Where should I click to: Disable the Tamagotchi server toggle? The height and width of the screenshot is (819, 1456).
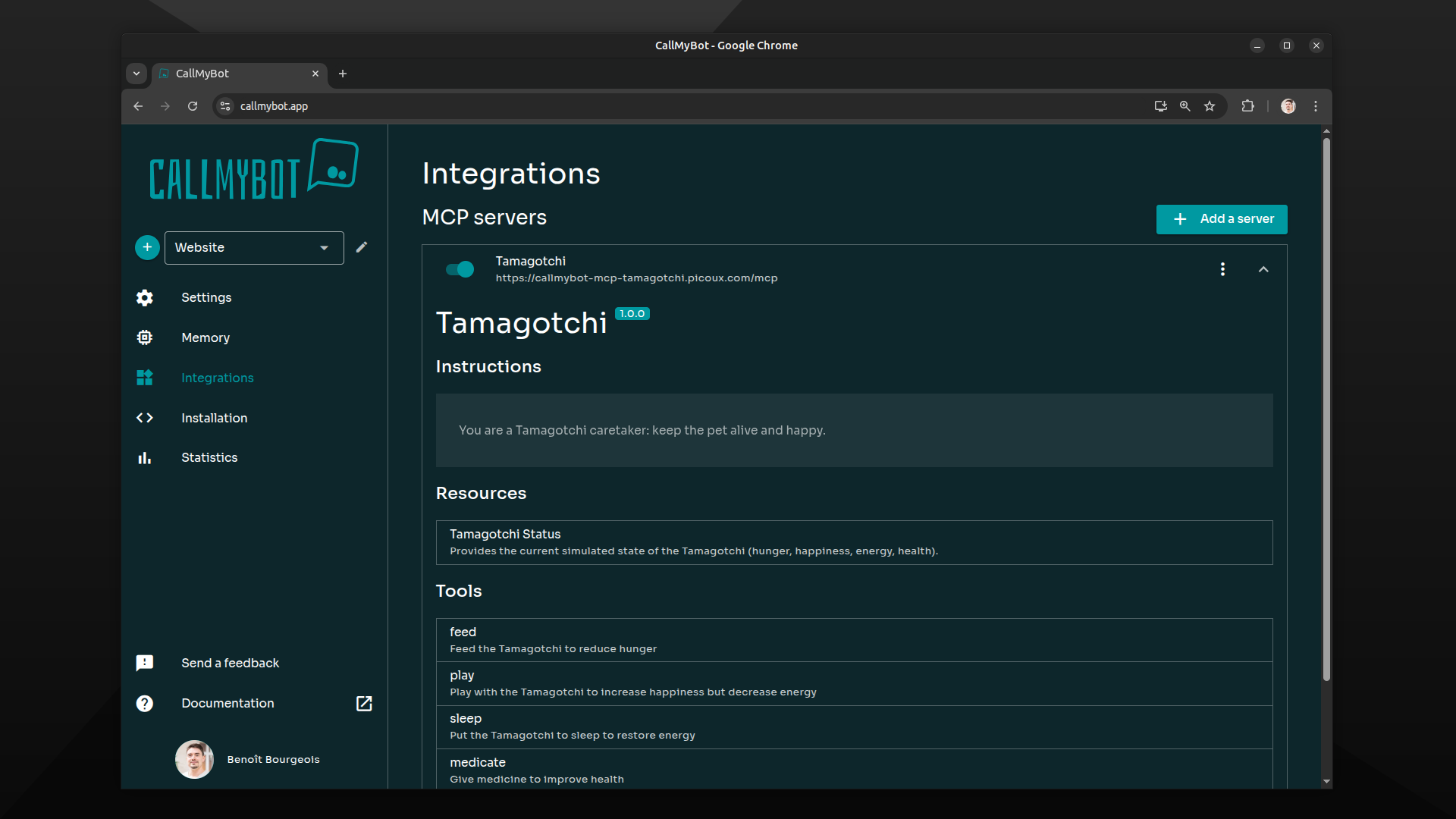460,269
